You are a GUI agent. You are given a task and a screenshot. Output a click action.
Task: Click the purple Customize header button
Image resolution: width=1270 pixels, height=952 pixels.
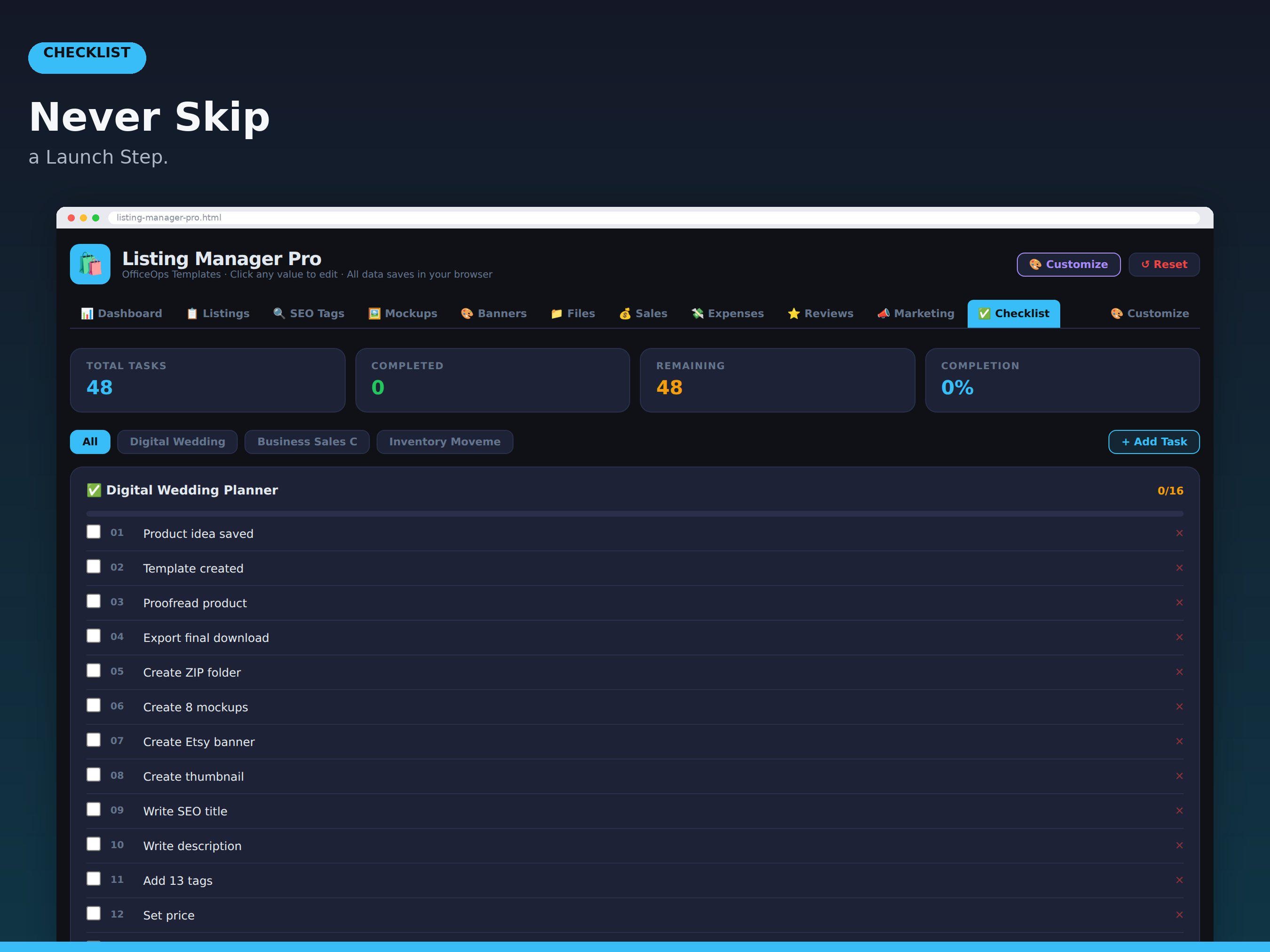pos(1069,265)
